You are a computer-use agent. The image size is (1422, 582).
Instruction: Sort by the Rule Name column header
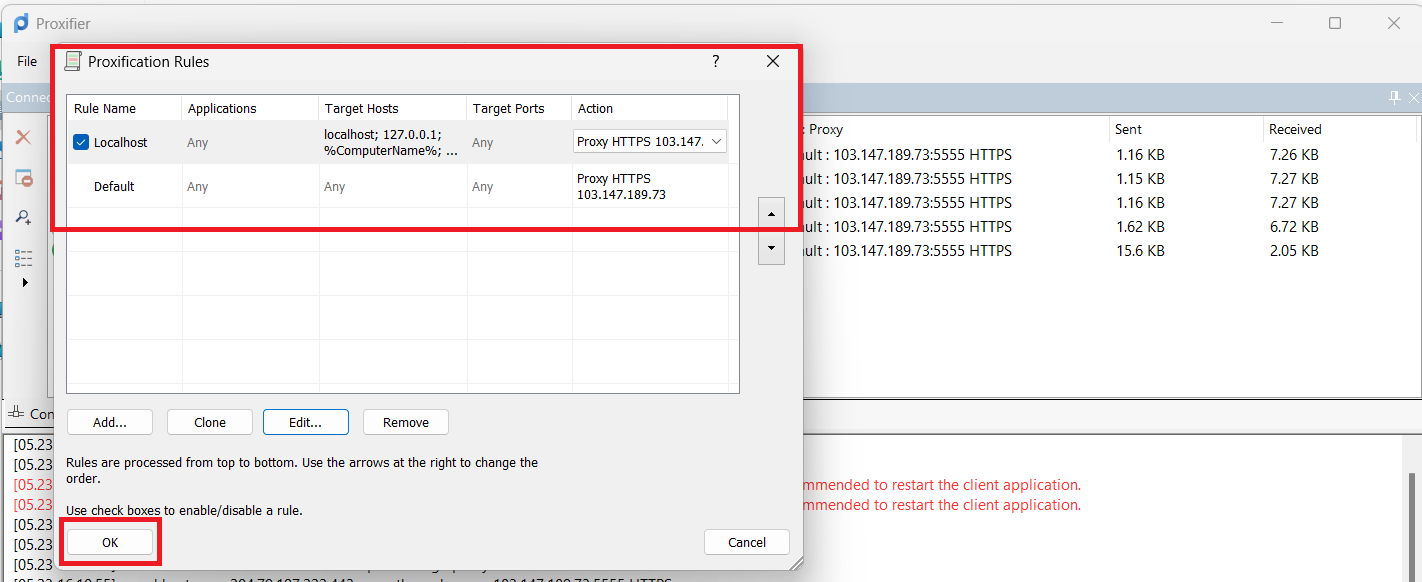tap(124, 108)
